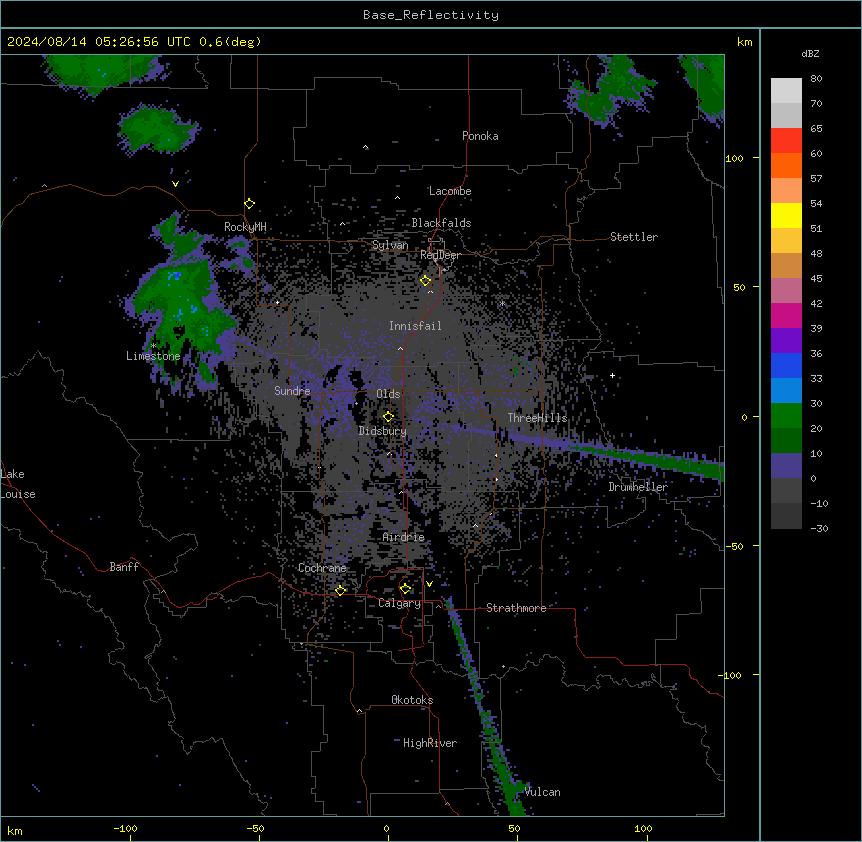Image resolution: width=862 pixels, height=842 pixels.
Task: Click the Lake Louise label
Action: 18,484
